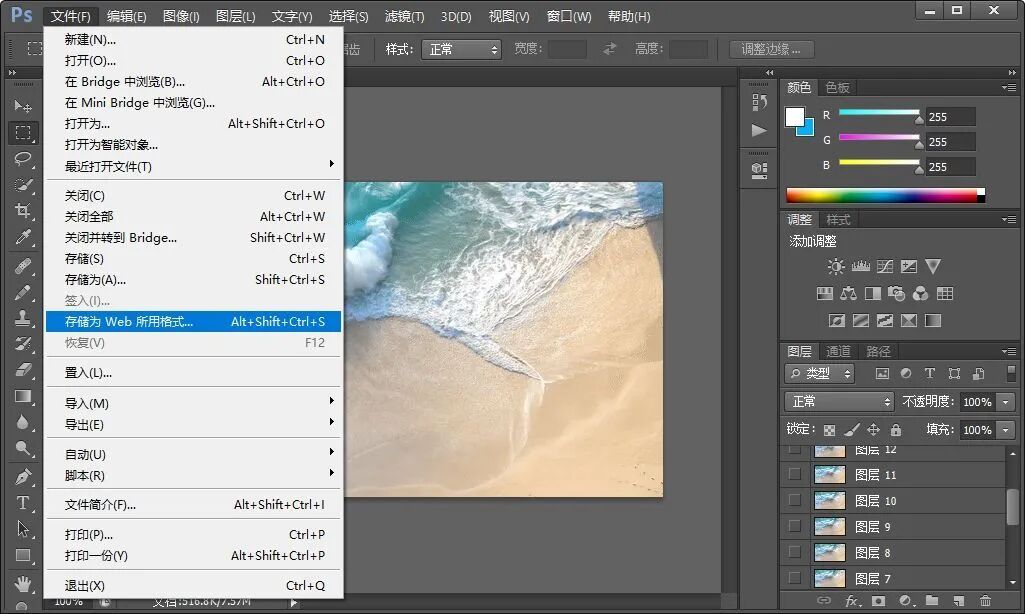Open the layer filter 类型 dropdown
The width and height of the screenshot is (1025, 614).
pos(820,373)
